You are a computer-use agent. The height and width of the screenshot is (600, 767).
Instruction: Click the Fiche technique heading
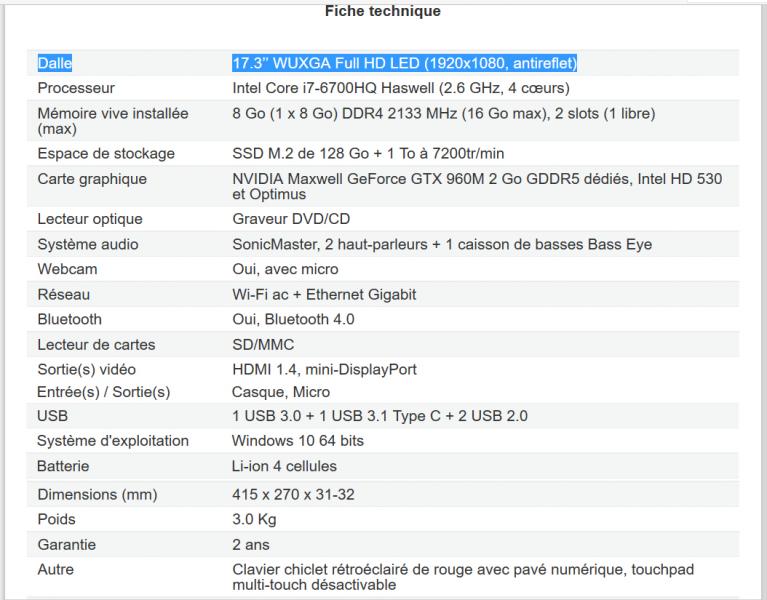pos(383,11)
